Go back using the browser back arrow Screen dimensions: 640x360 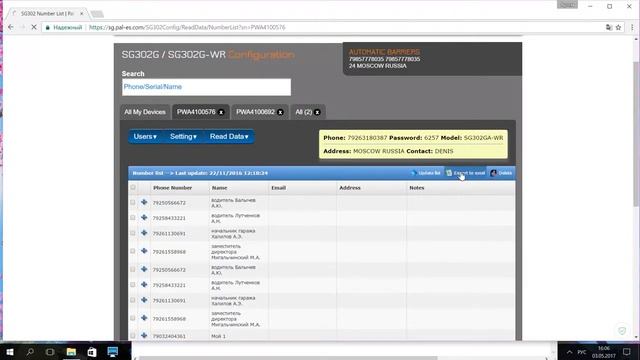click(11, 27)
